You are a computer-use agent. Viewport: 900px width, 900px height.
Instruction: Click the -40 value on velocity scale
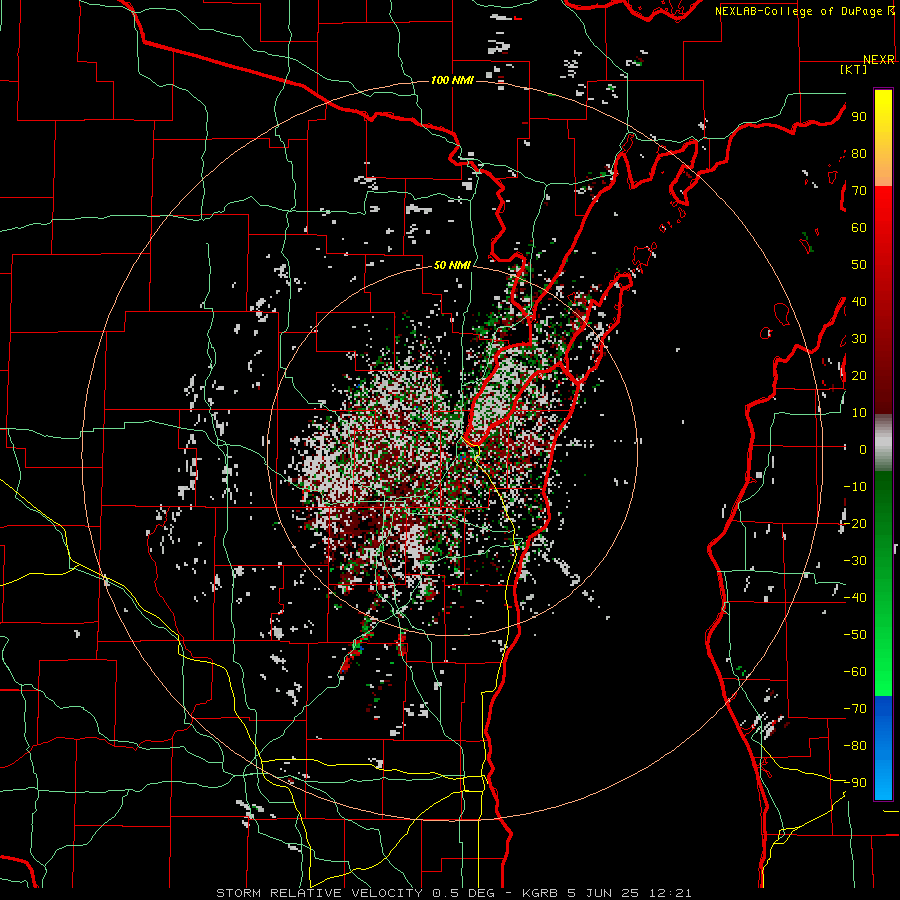click(855, 598)
